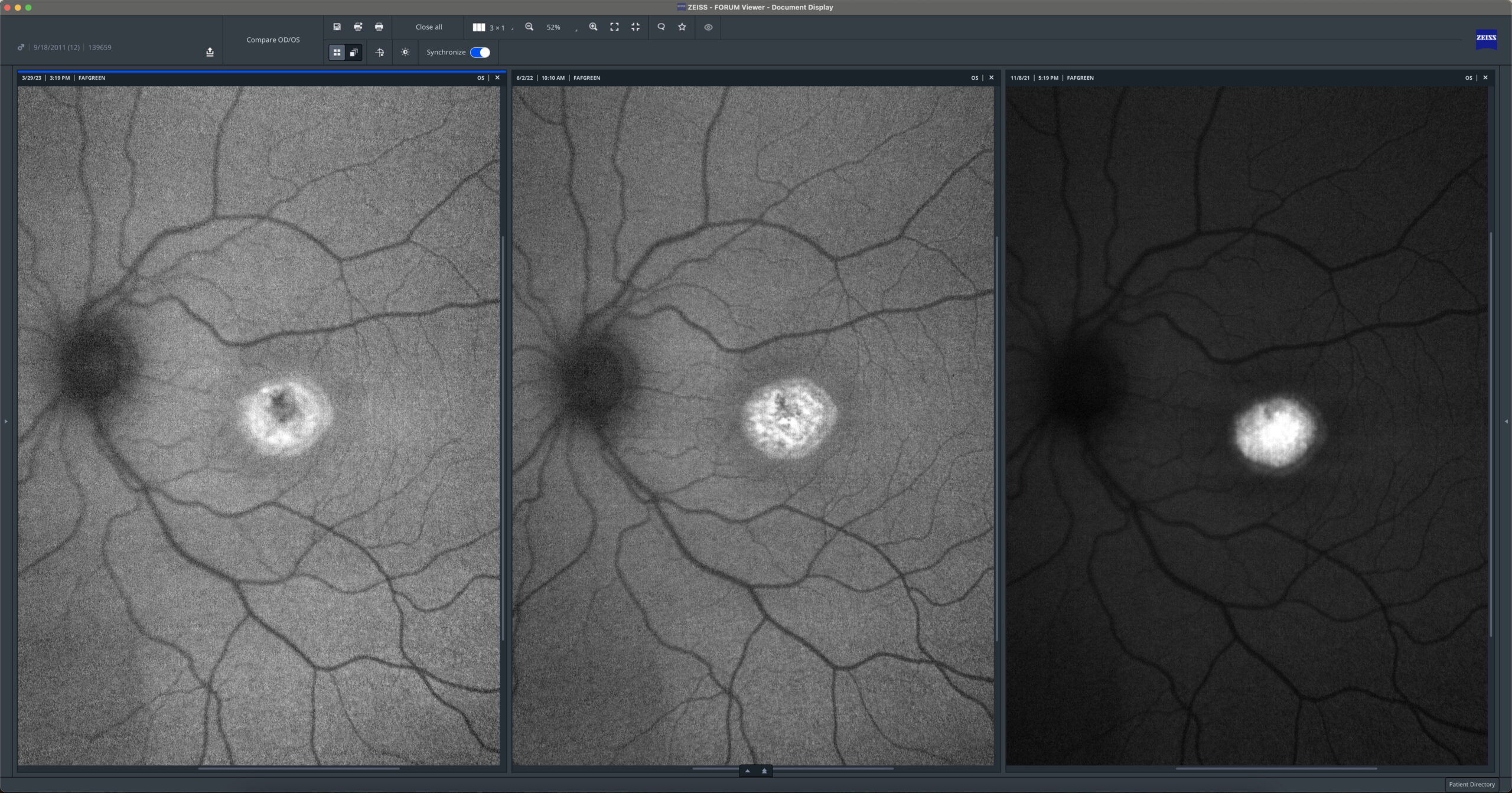This screenshot has width=1512, height=793.
Task: Open the 52% zoom level dropdown
Action: [x=561, y=27]
